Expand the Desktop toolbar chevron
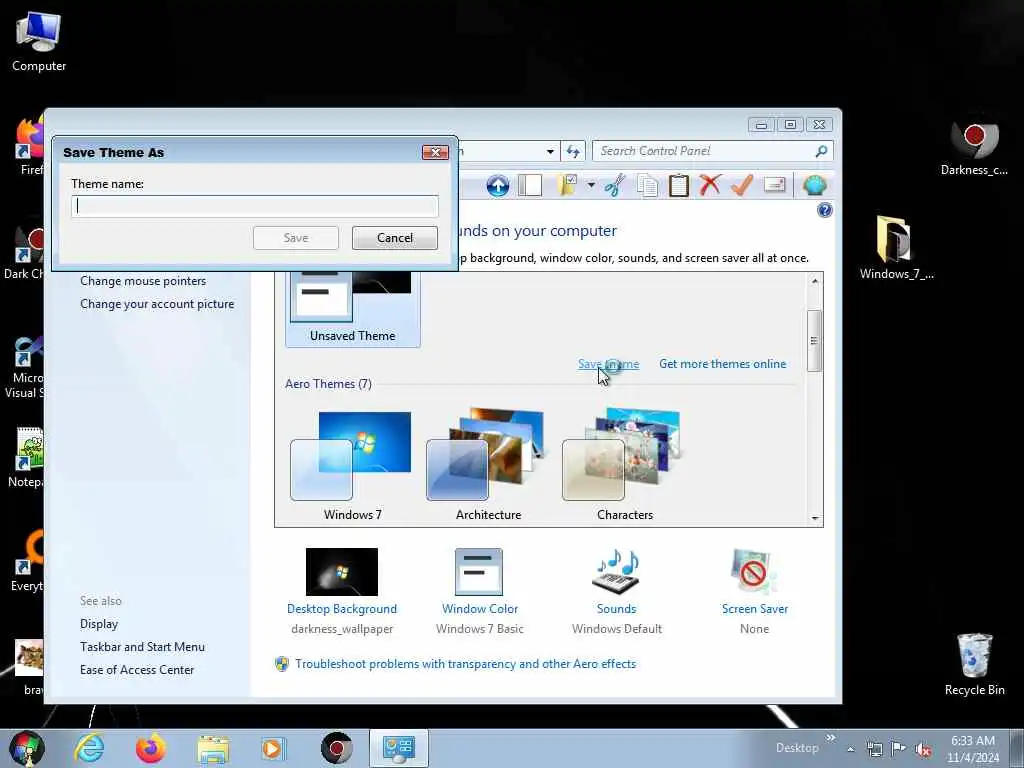The width and height of the screenshot is (1024, 768). pos(831,738)
